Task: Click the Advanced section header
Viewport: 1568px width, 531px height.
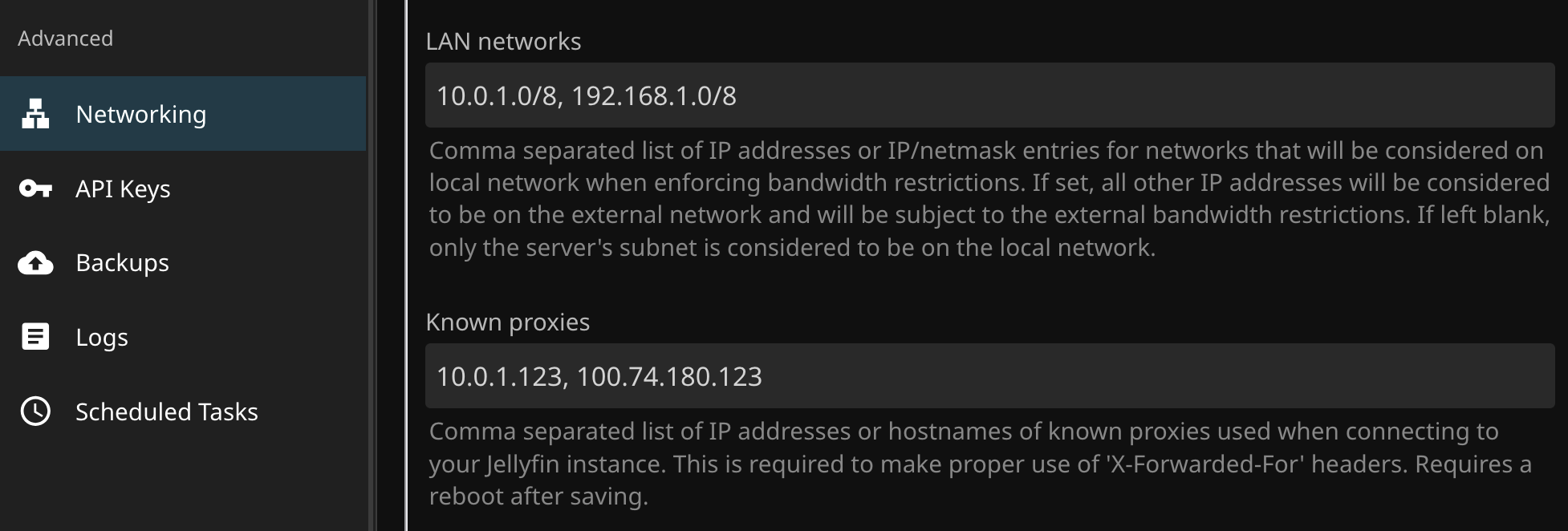Action: (65, 39)
